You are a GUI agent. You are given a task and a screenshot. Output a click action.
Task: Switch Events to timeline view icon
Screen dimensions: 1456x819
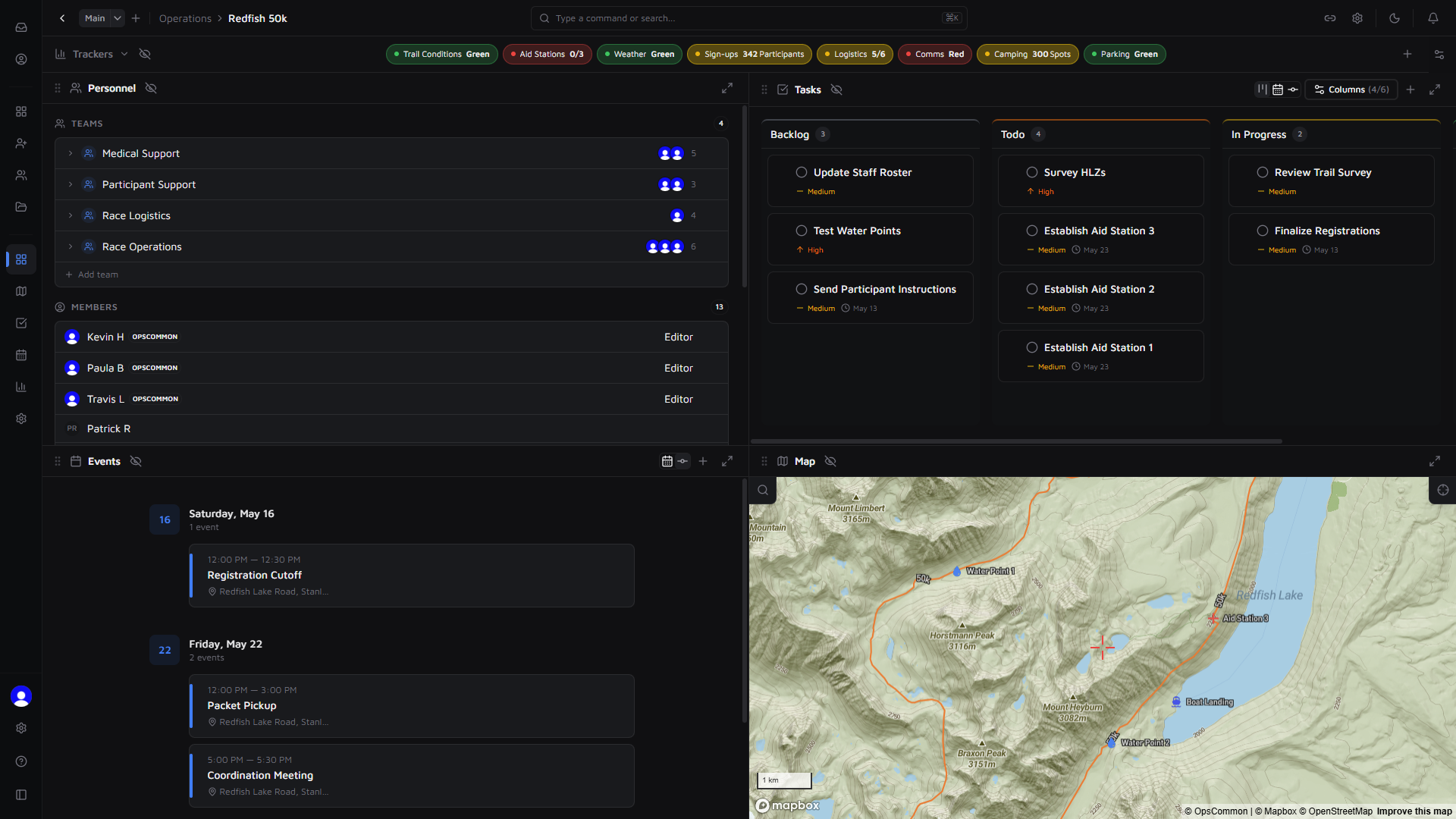683,461
